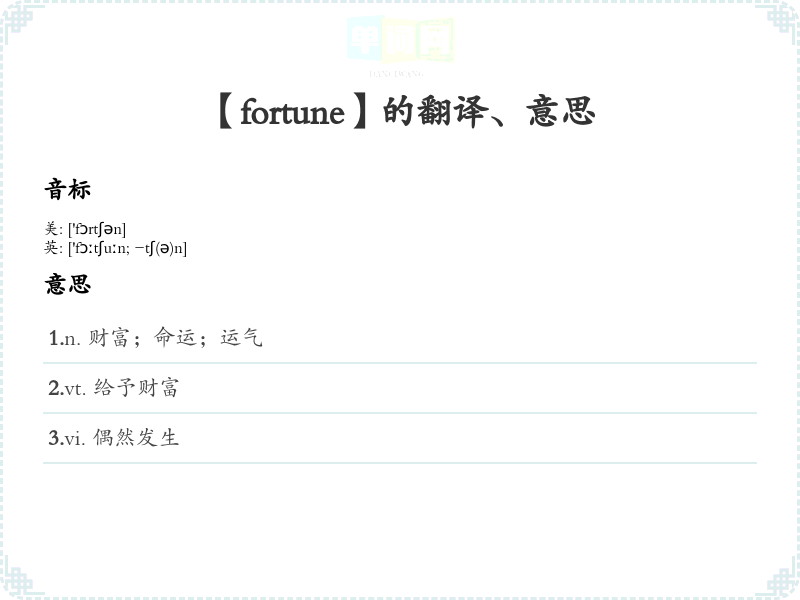Select the noun abbreviation "n." in definition one
The height and width of the screenshot is (600, 800).
coord(71,339)
